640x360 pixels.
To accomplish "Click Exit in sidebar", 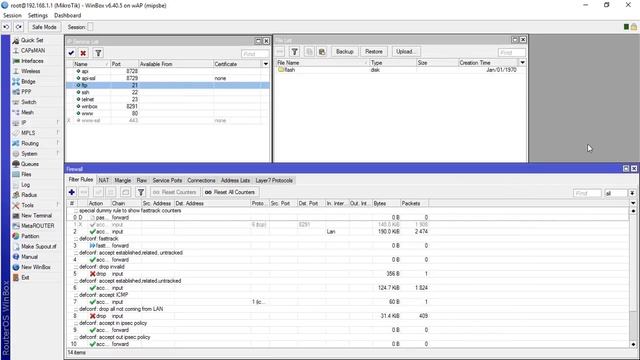I will click(25, 278).
